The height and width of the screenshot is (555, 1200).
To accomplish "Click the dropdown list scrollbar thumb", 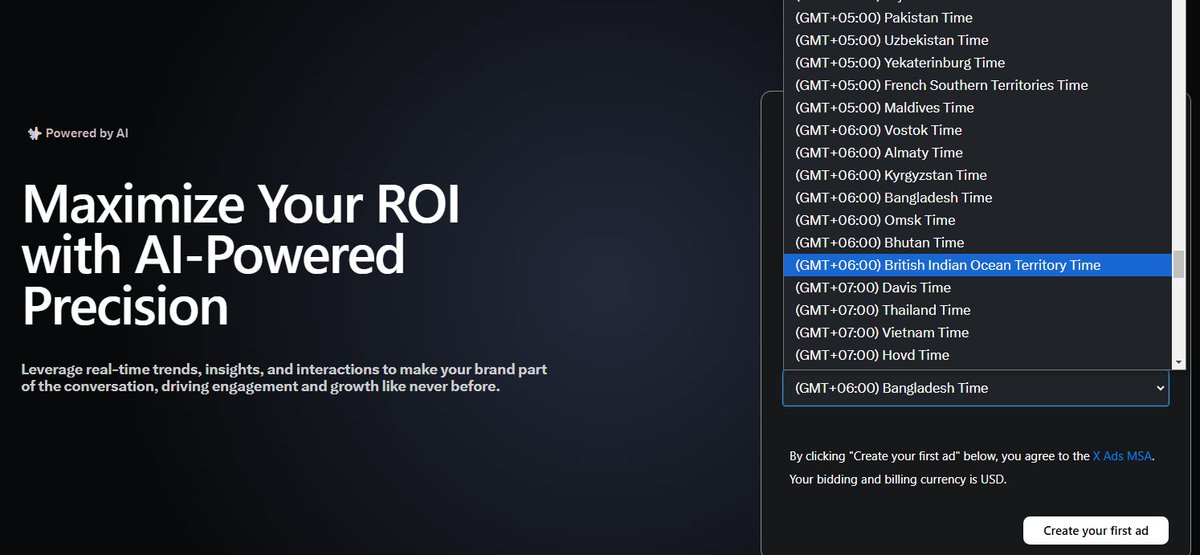I will (1179, 264).
